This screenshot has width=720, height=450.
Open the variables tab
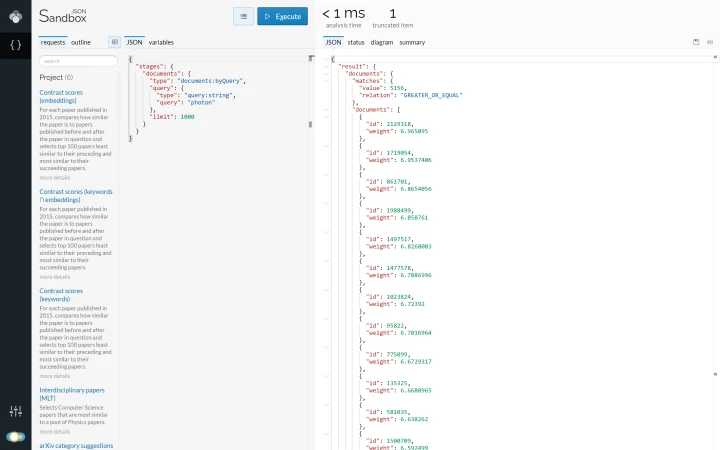[161, 42]
